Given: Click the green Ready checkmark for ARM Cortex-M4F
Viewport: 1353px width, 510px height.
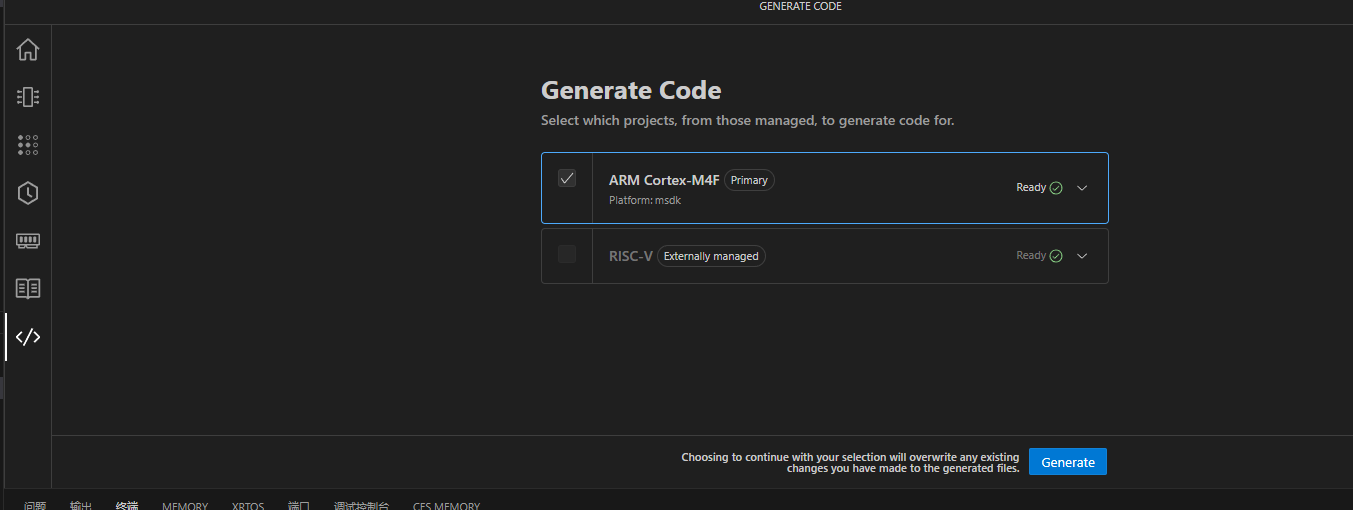Looking at the screenshot, I should coord(1056,188).
